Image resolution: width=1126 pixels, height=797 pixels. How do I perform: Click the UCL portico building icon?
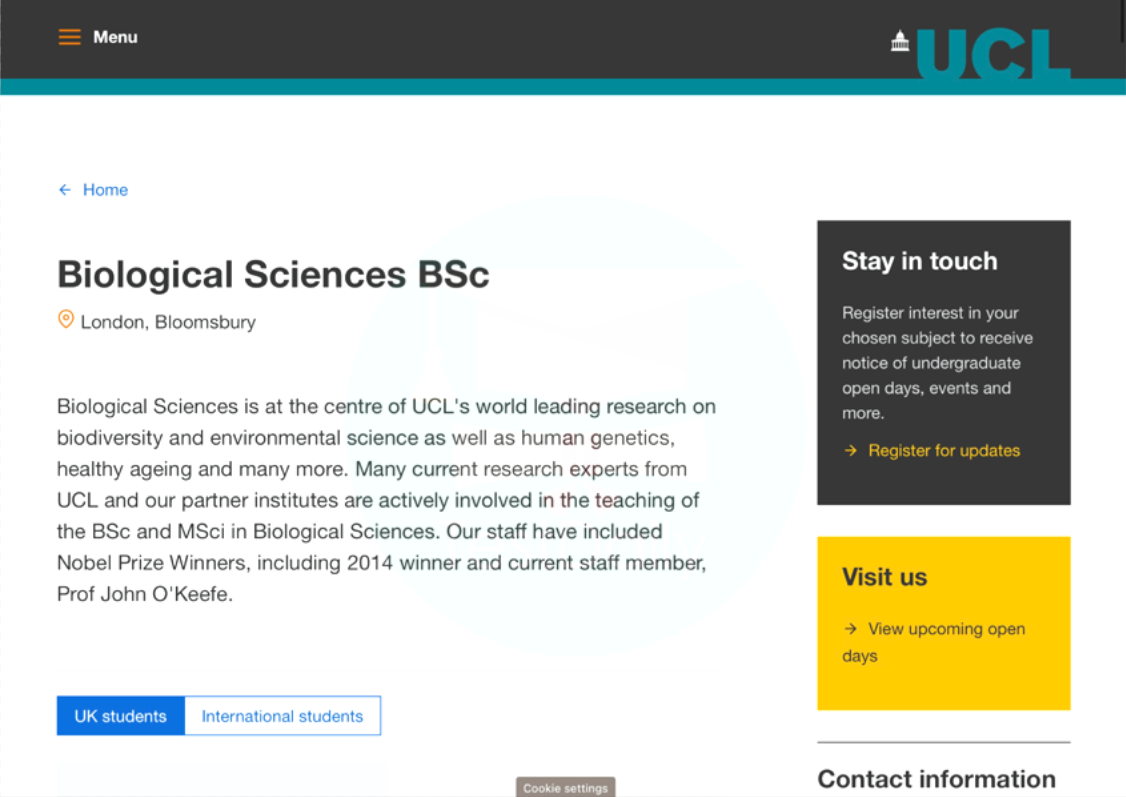pyautogui.click(x=900, y=40)
